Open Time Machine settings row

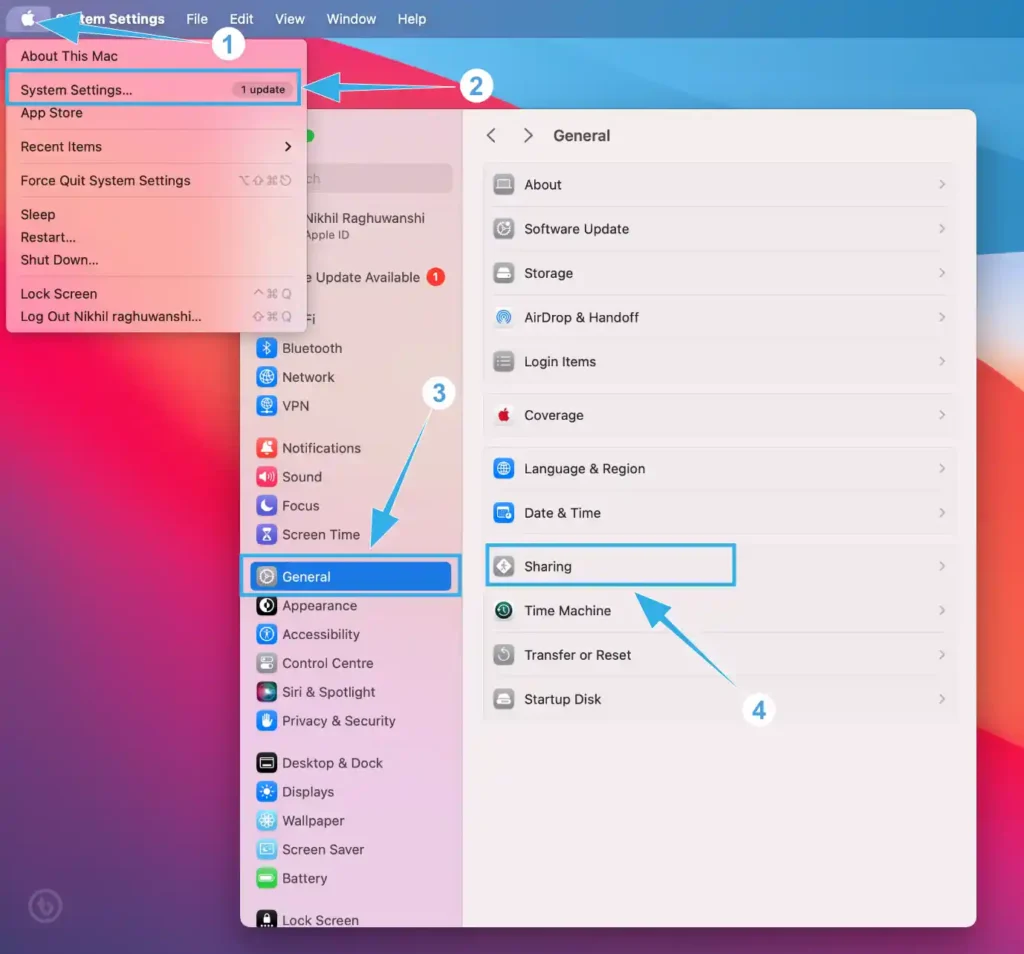721,611
